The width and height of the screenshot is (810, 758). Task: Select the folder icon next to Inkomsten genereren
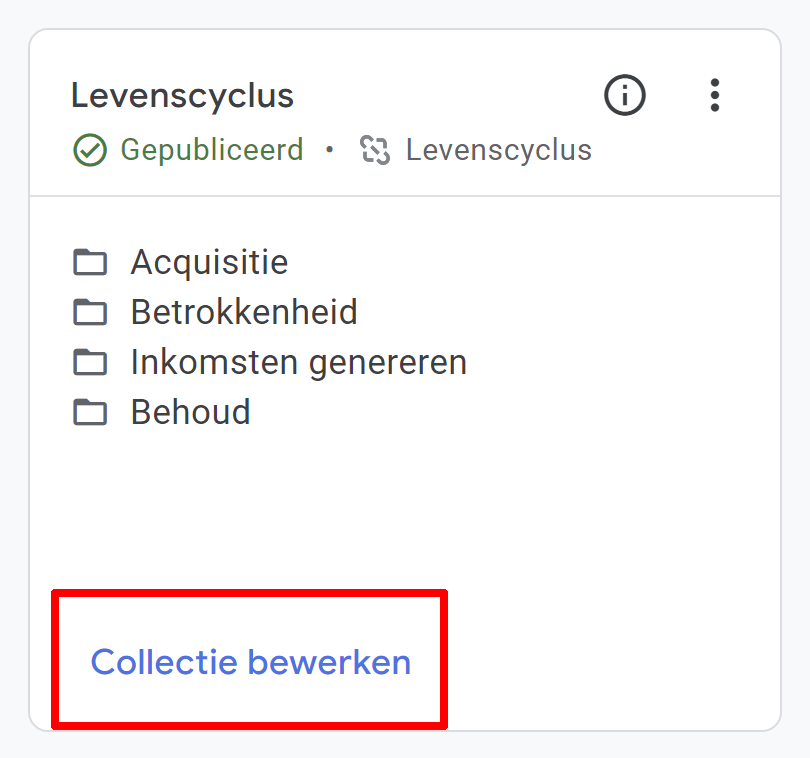pyautogui.click(x=91, y=362)
